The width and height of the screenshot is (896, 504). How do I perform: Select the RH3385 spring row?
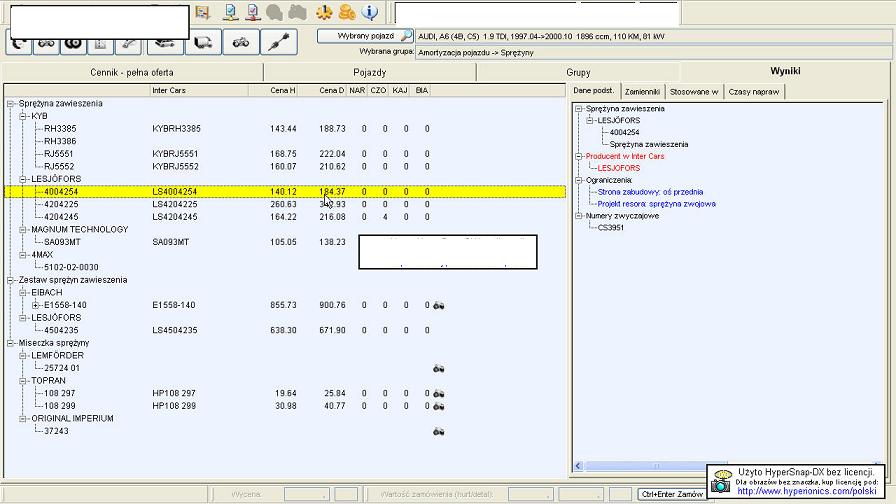(x=285, y=129)
